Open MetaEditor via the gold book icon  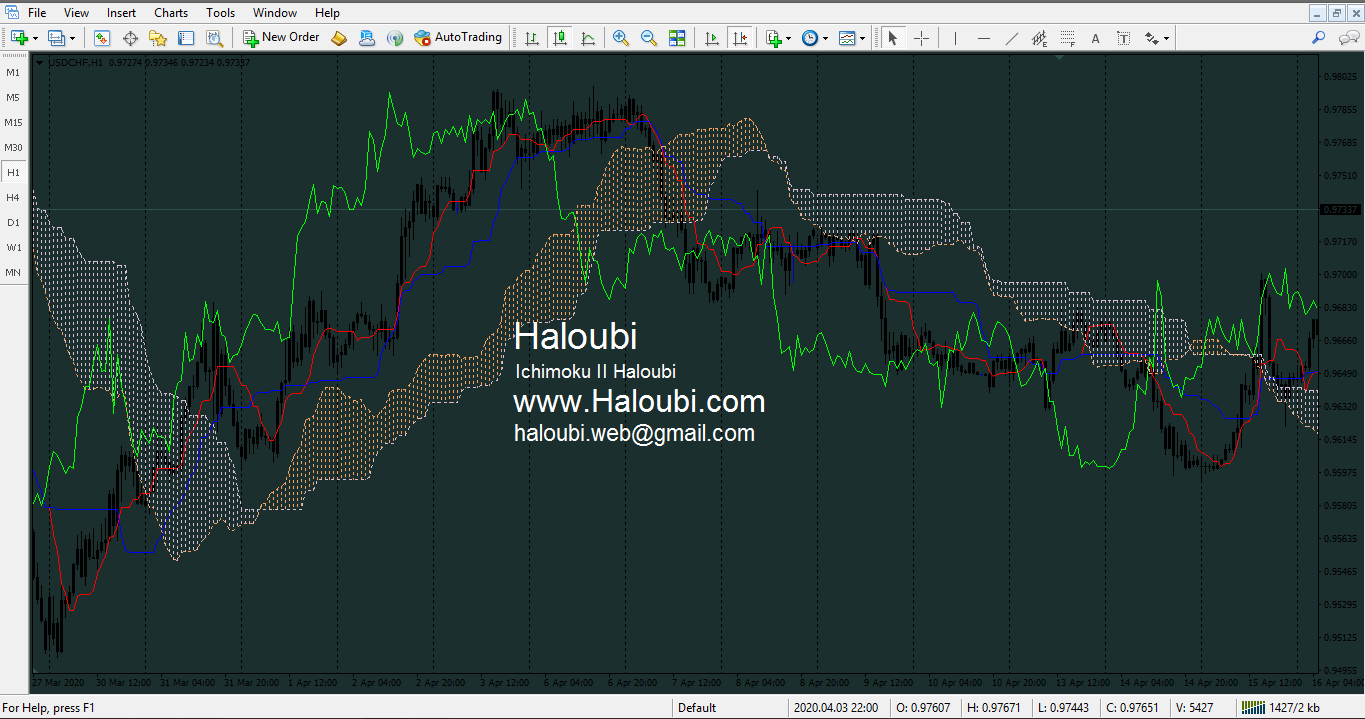(x=339, y=38)
